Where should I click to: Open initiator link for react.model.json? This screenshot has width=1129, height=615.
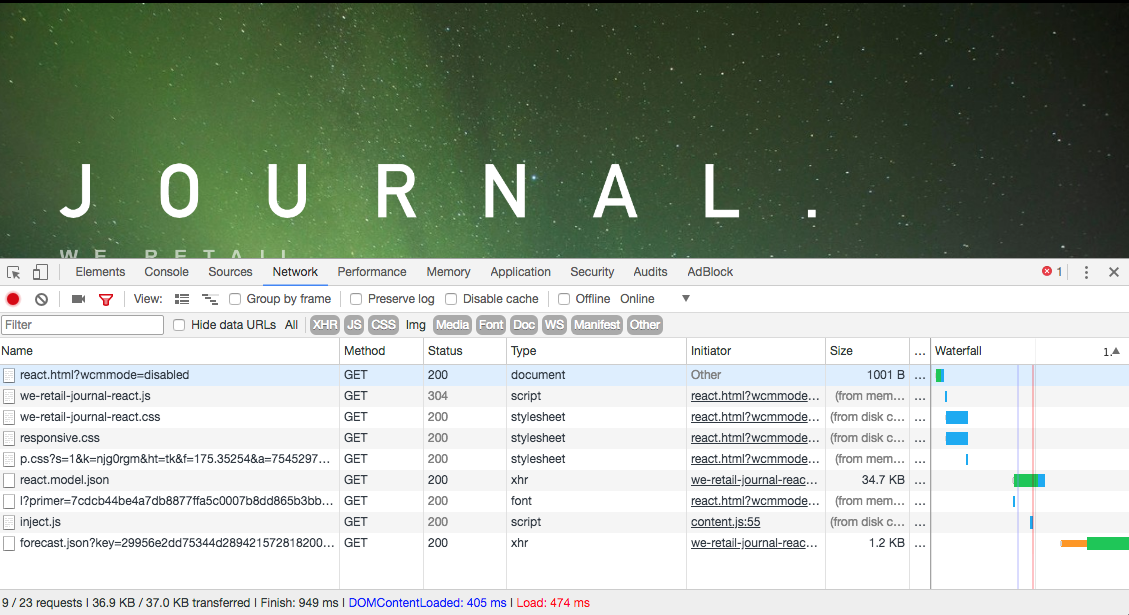tap(754, 480)
